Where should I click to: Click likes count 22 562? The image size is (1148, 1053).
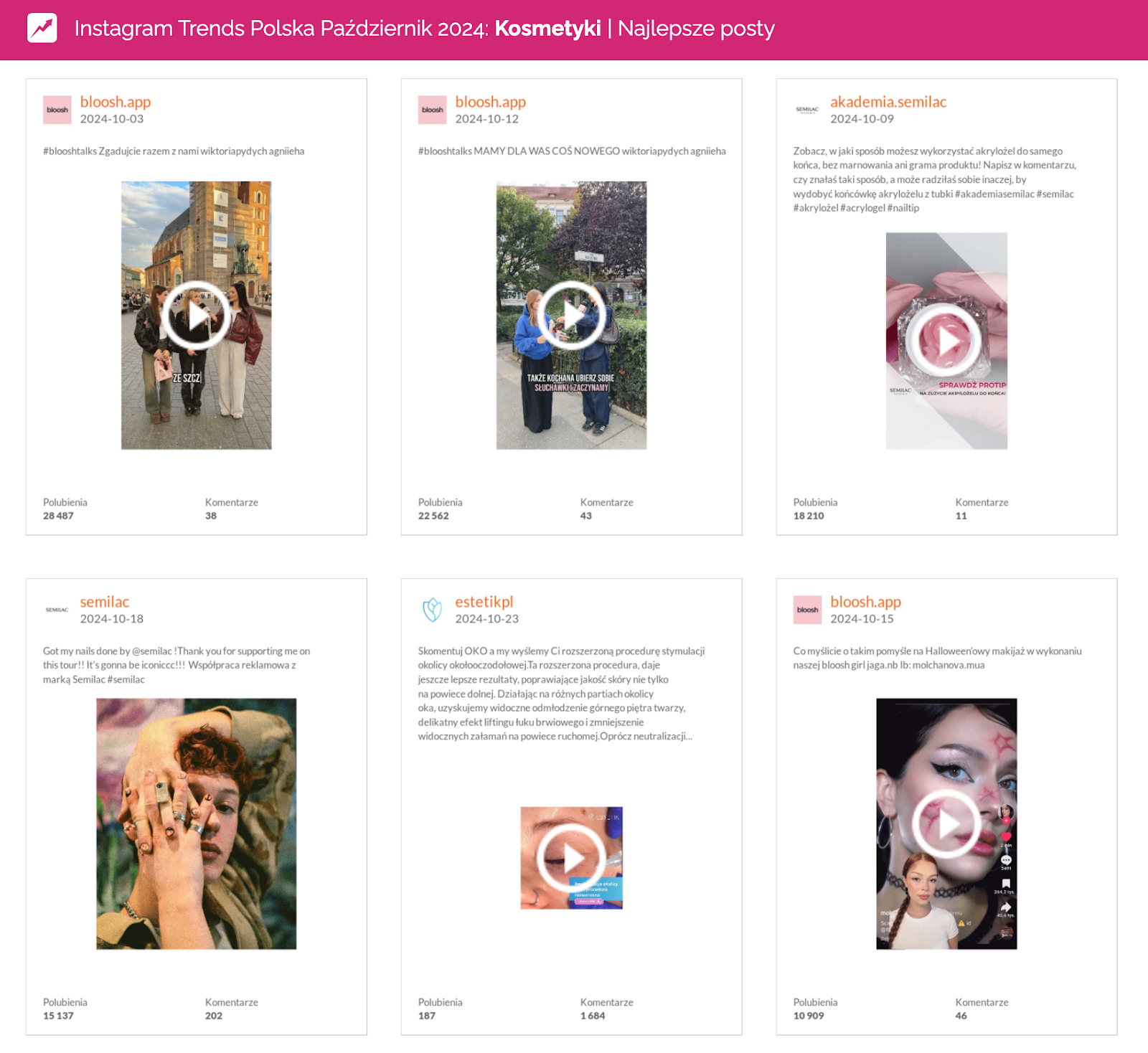433,516
